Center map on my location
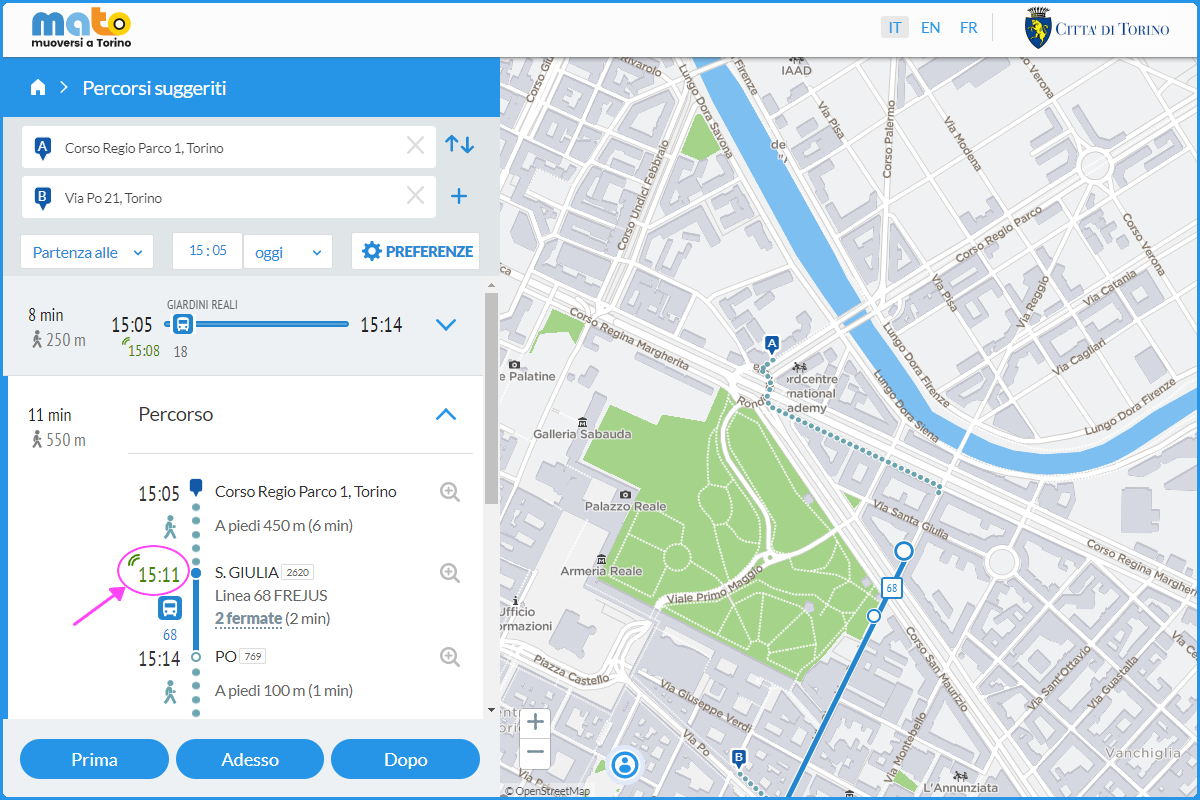This screenshot has width=1200, height=800. pyautogui.click(x=626, y=766)
